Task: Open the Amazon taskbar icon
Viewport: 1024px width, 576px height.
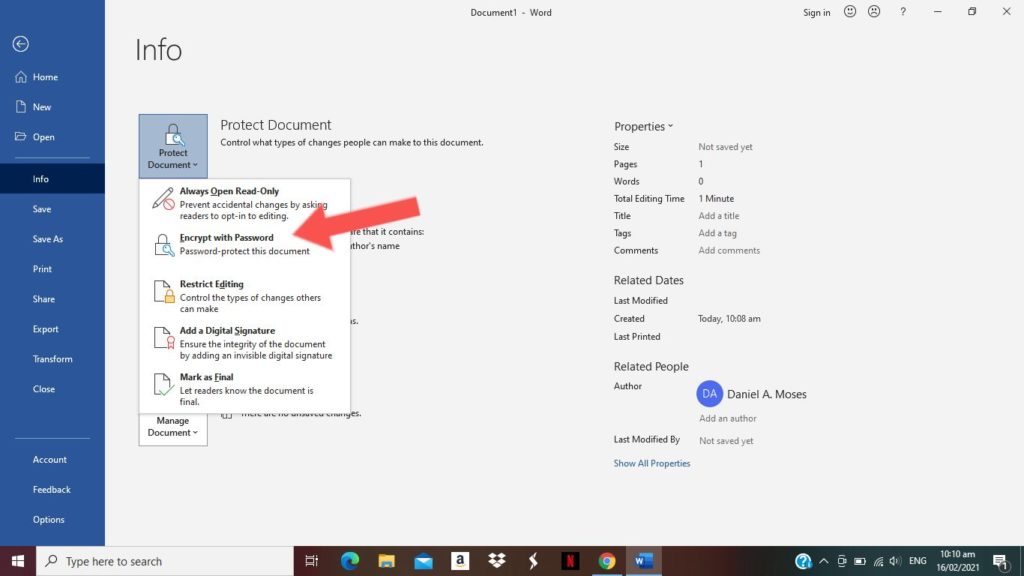Action: tap(460, 561)
